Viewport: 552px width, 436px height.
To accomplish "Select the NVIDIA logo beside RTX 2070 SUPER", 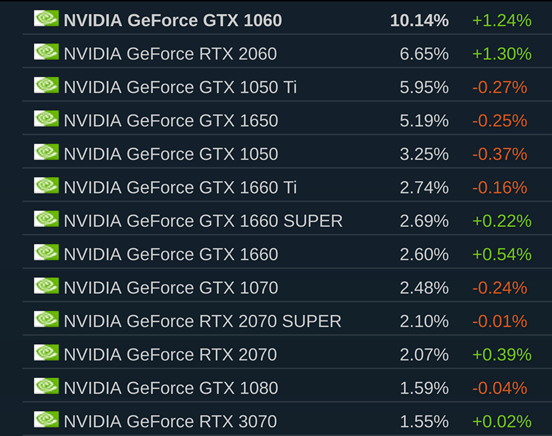I will click(x=46, y=319).
